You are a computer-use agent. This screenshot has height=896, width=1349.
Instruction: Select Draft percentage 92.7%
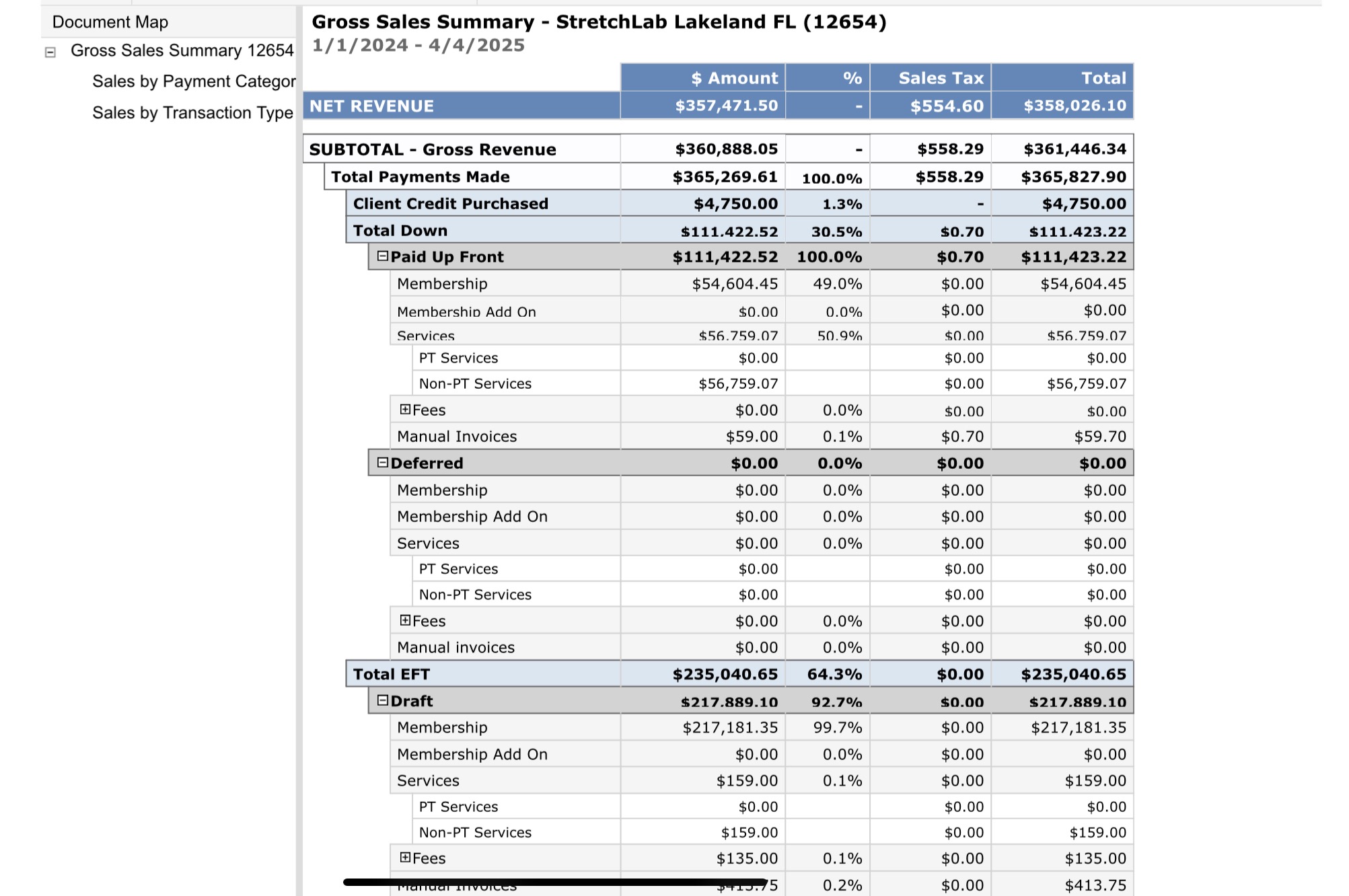click(836, 702)
